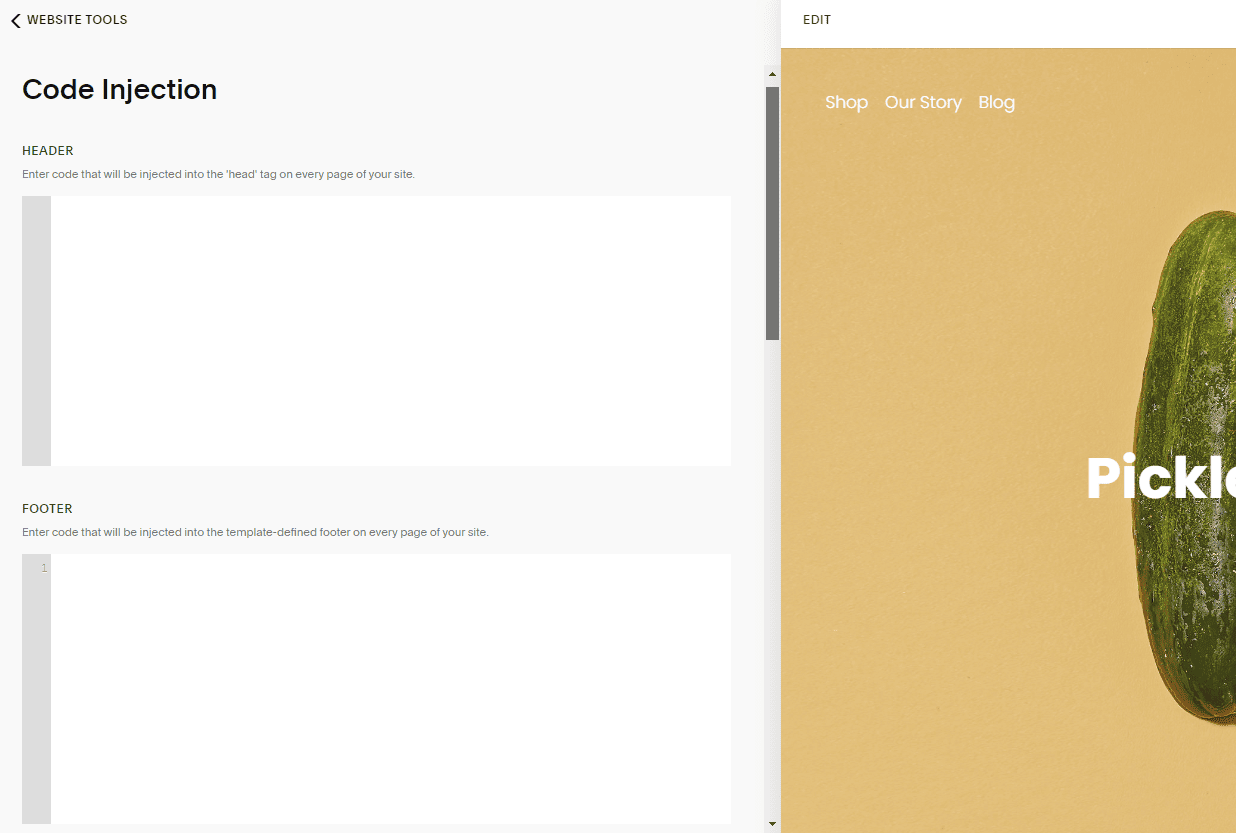Click the vertical scrollbar thumb
The height and width of the screenshot is (833, 1236).
pyautogui.click(x=772, y=213)
